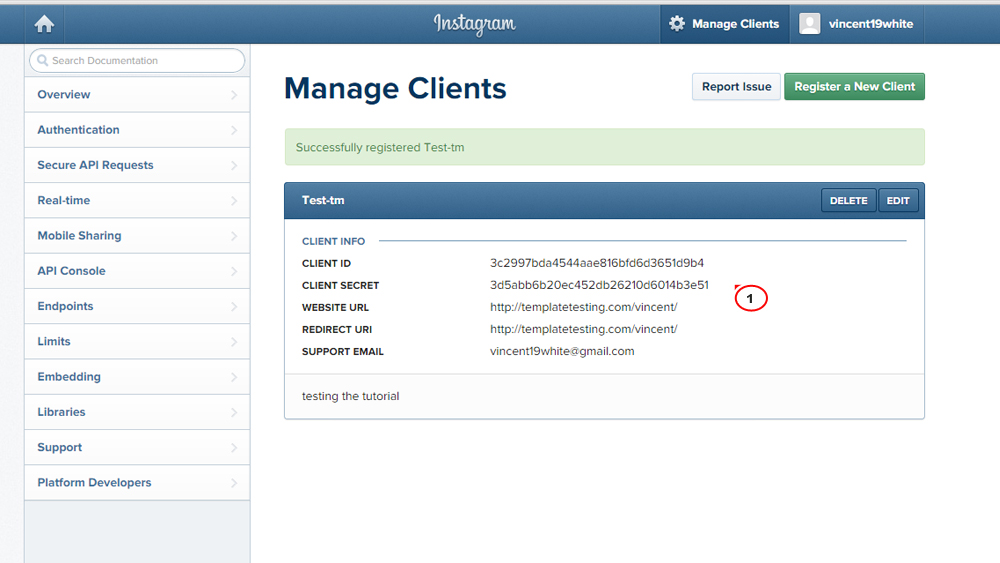Click the SUPPORT EMAIL label

(x=343, y=352)
